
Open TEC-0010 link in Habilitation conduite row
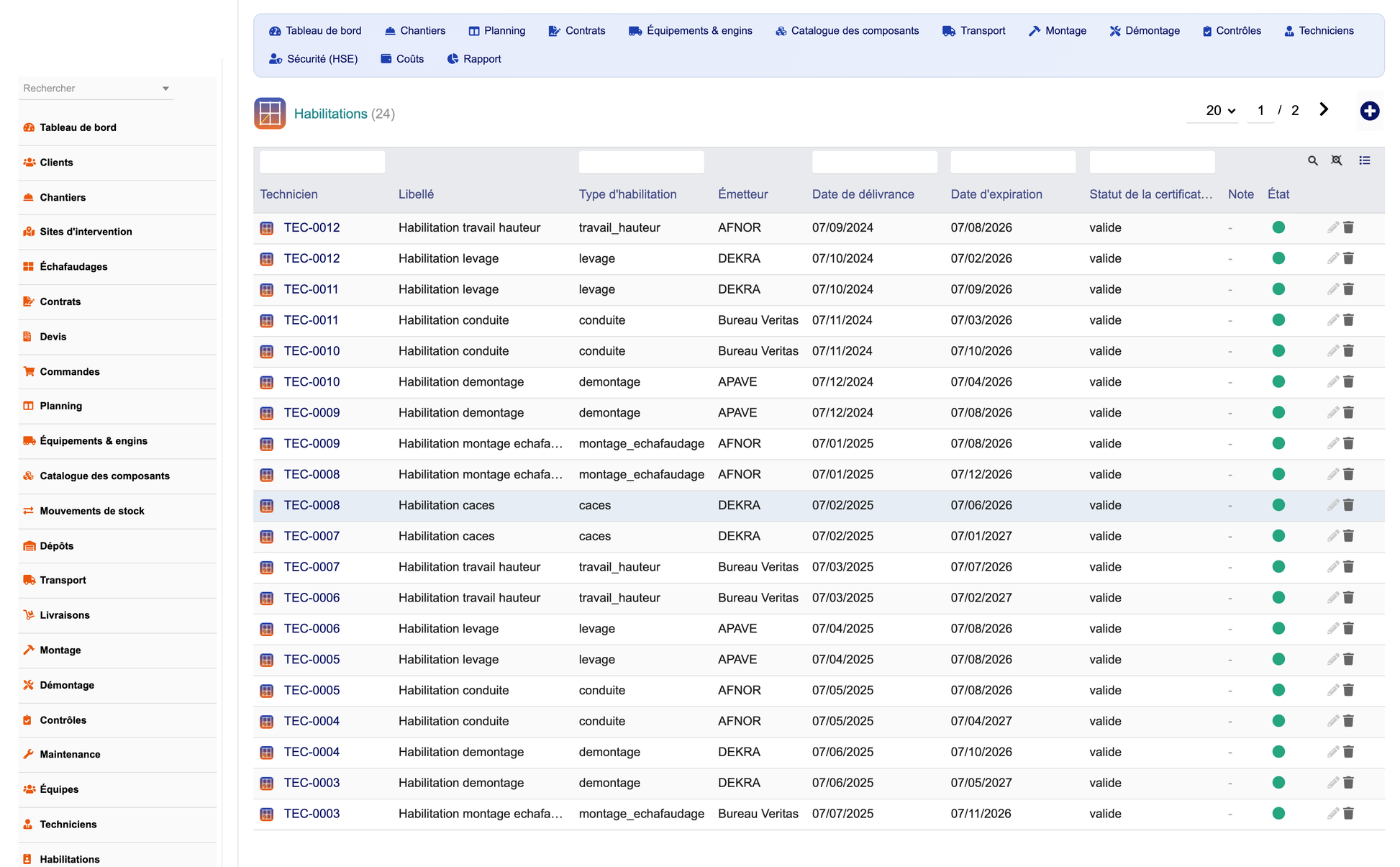(x=312, y=351)
